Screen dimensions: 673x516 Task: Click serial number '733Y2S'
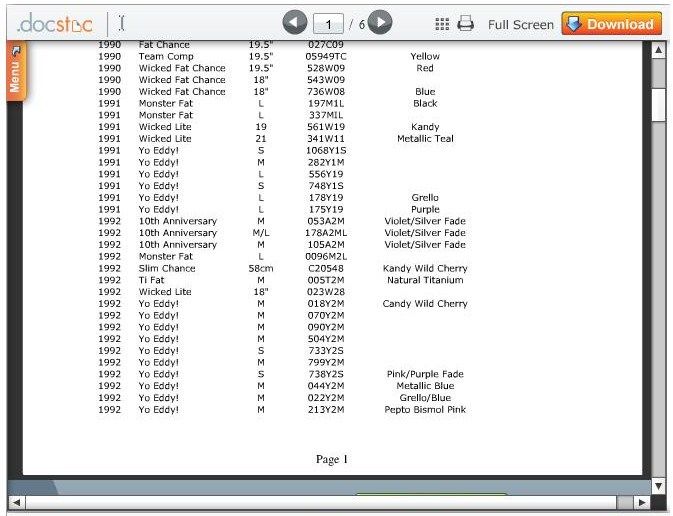pos(326,351)
